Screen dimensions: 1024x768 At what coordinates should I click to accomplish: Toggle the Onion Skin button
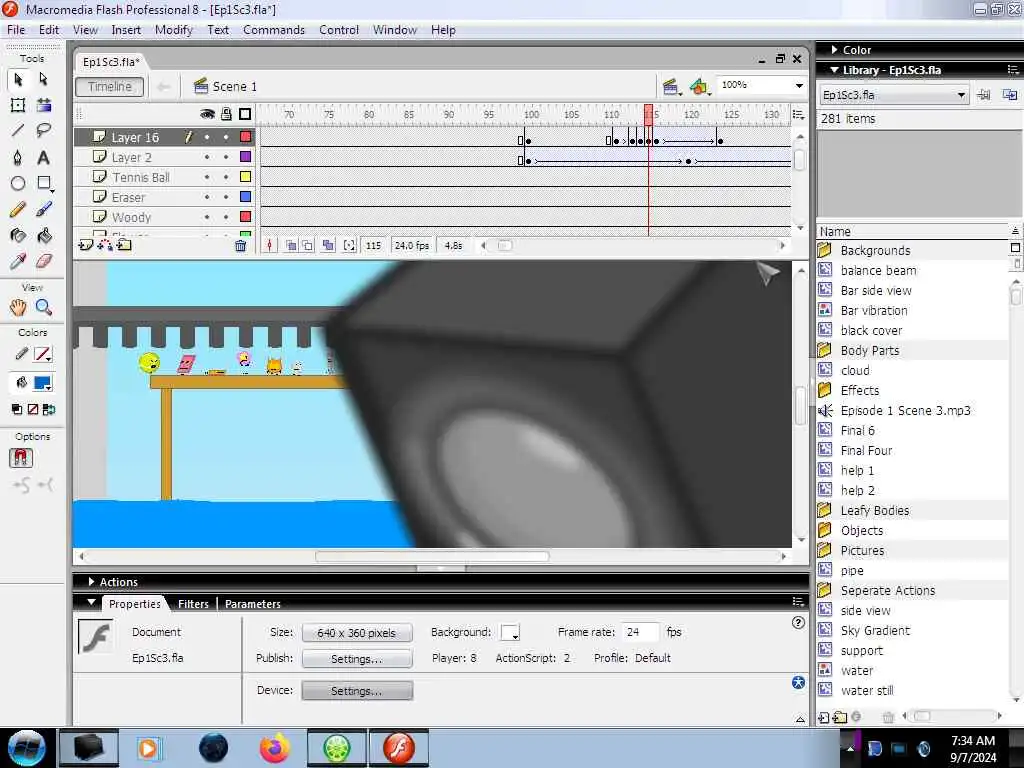pyautogui.click(x=291, y=246)
